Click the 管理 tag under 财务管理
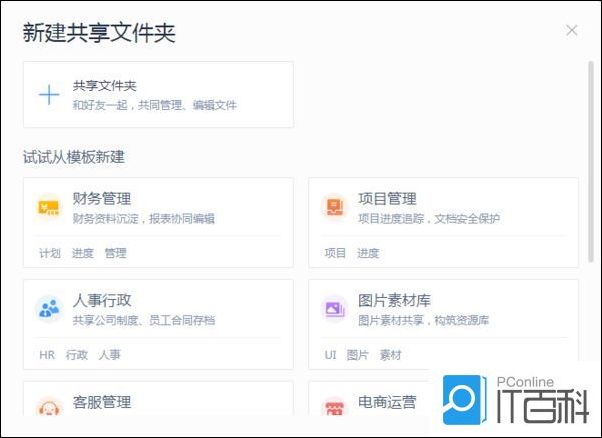This screenshot has width=602, height=438. click(x=115, y=253)
